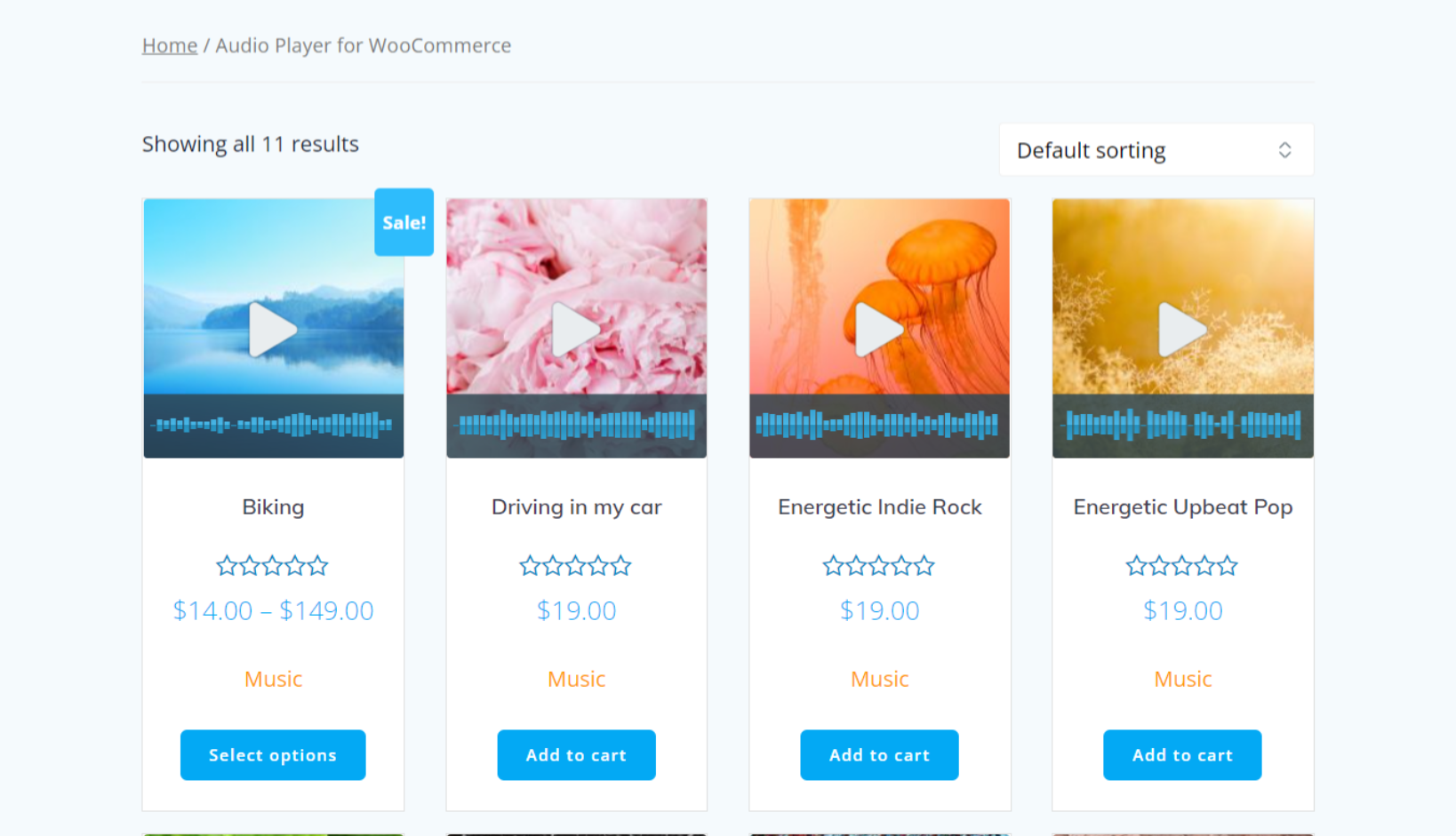Click the Sale! badge on Biking
This screenshot has height=836, width=1456.
[404, 222]
